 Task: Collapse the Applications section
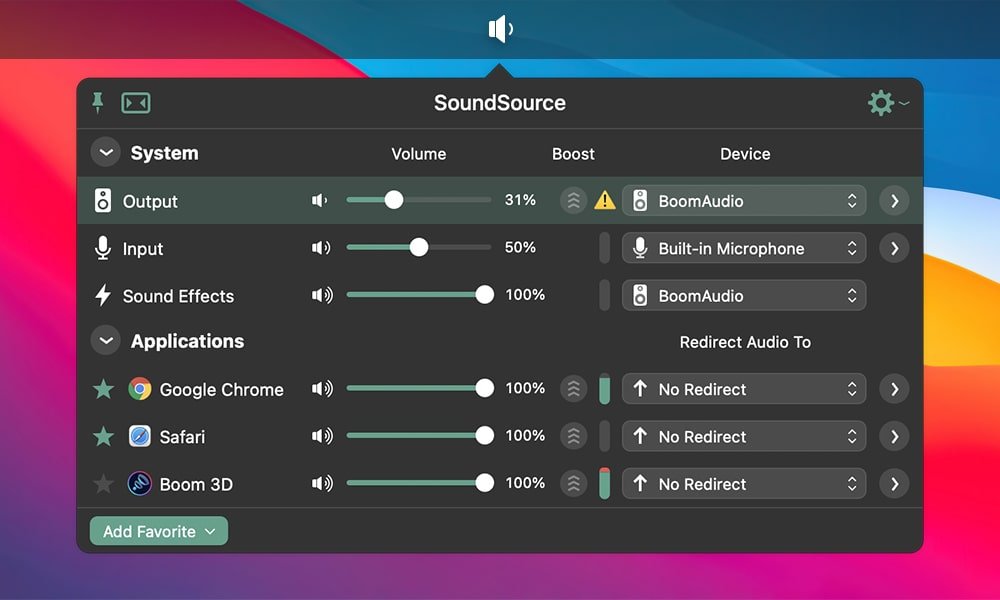point(105,341)
